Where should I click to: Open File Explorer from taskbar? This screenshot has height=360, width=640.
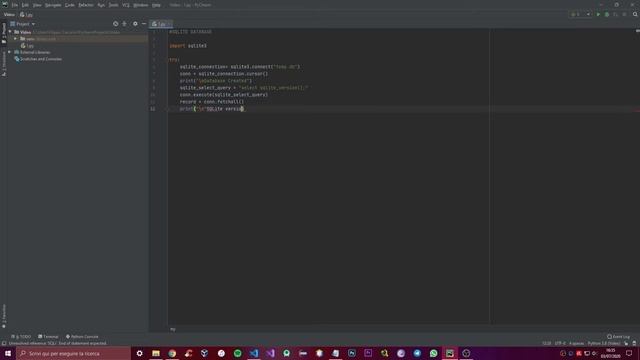(156, 353)
